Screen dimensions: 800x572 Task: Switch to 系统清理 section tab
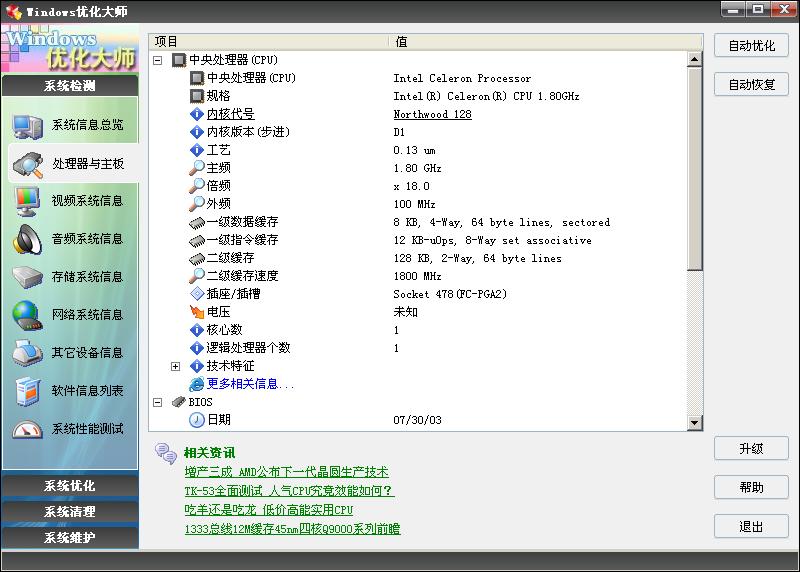70,512
